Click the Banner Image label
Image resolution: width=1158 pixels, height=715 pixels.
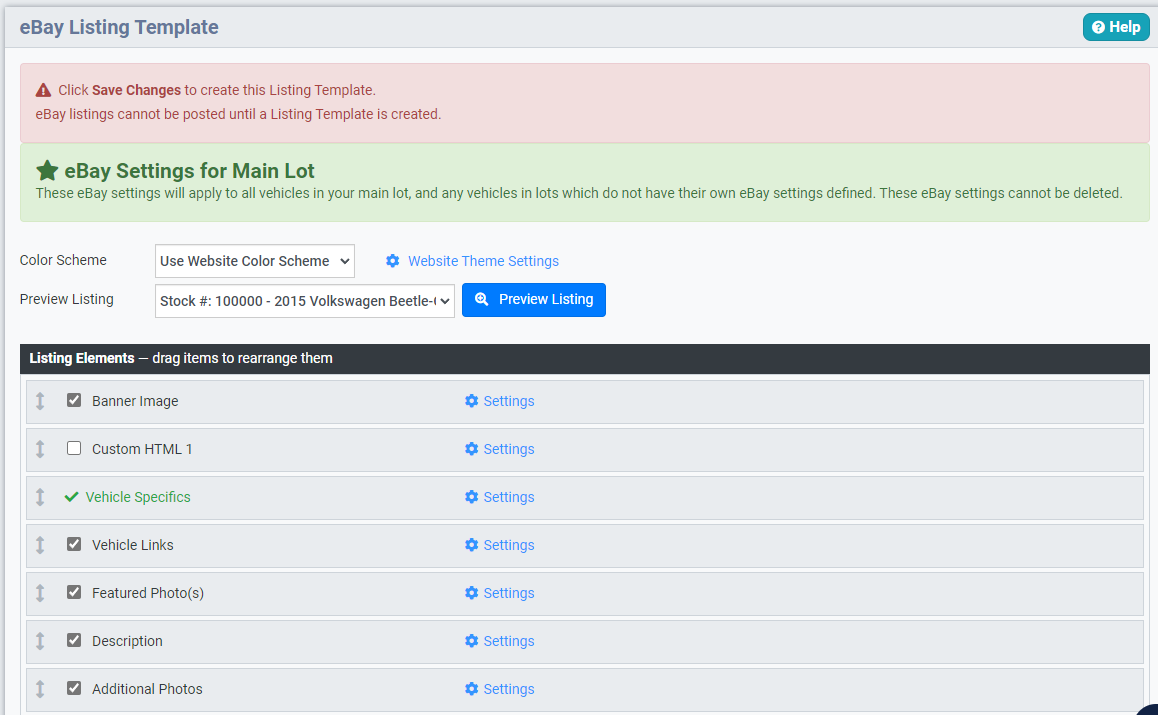[135, 401]
